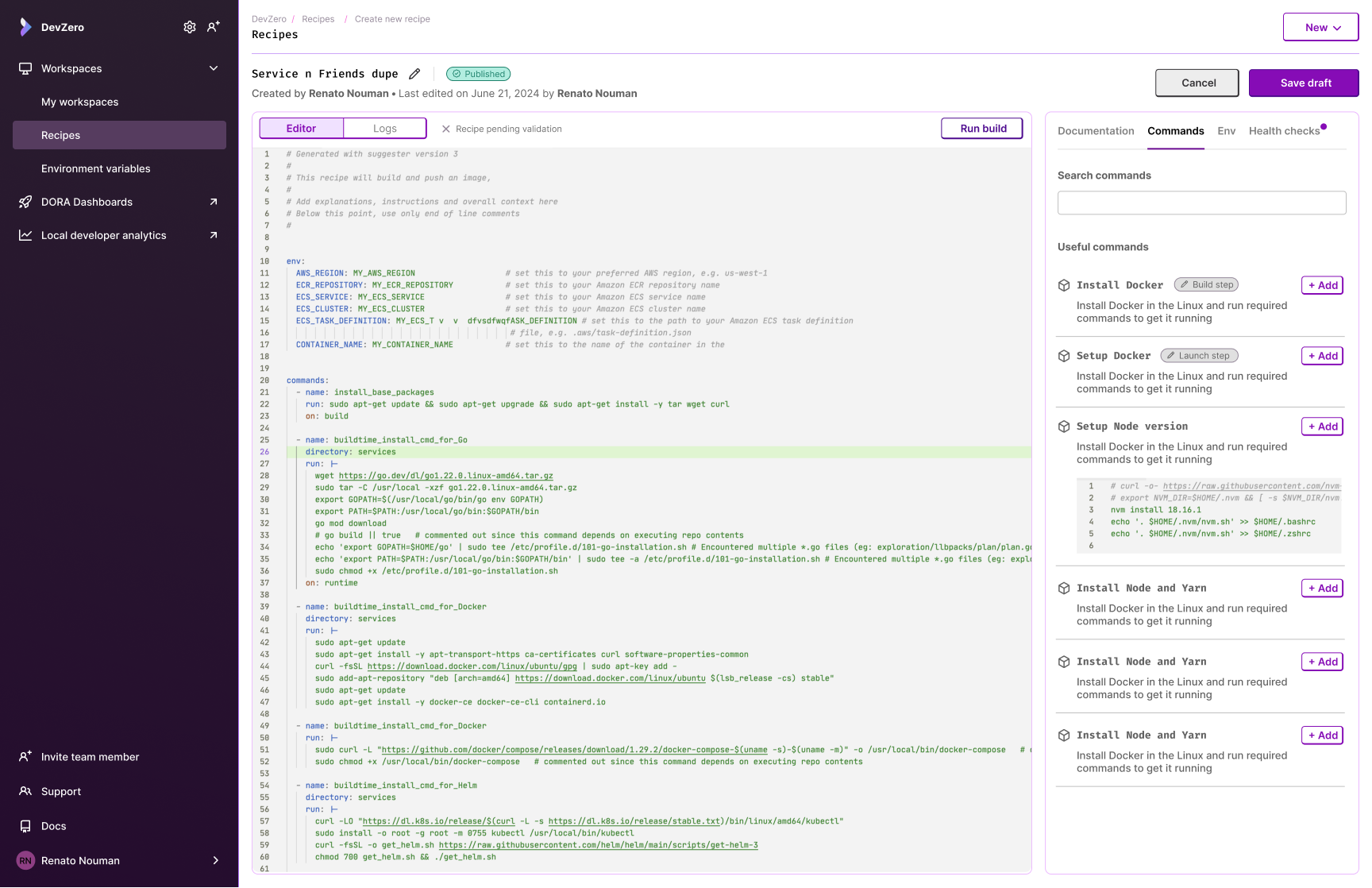Screen dimensions: 1372x888
Task: Open the Health checks tab
Action: coord(1284,130)
